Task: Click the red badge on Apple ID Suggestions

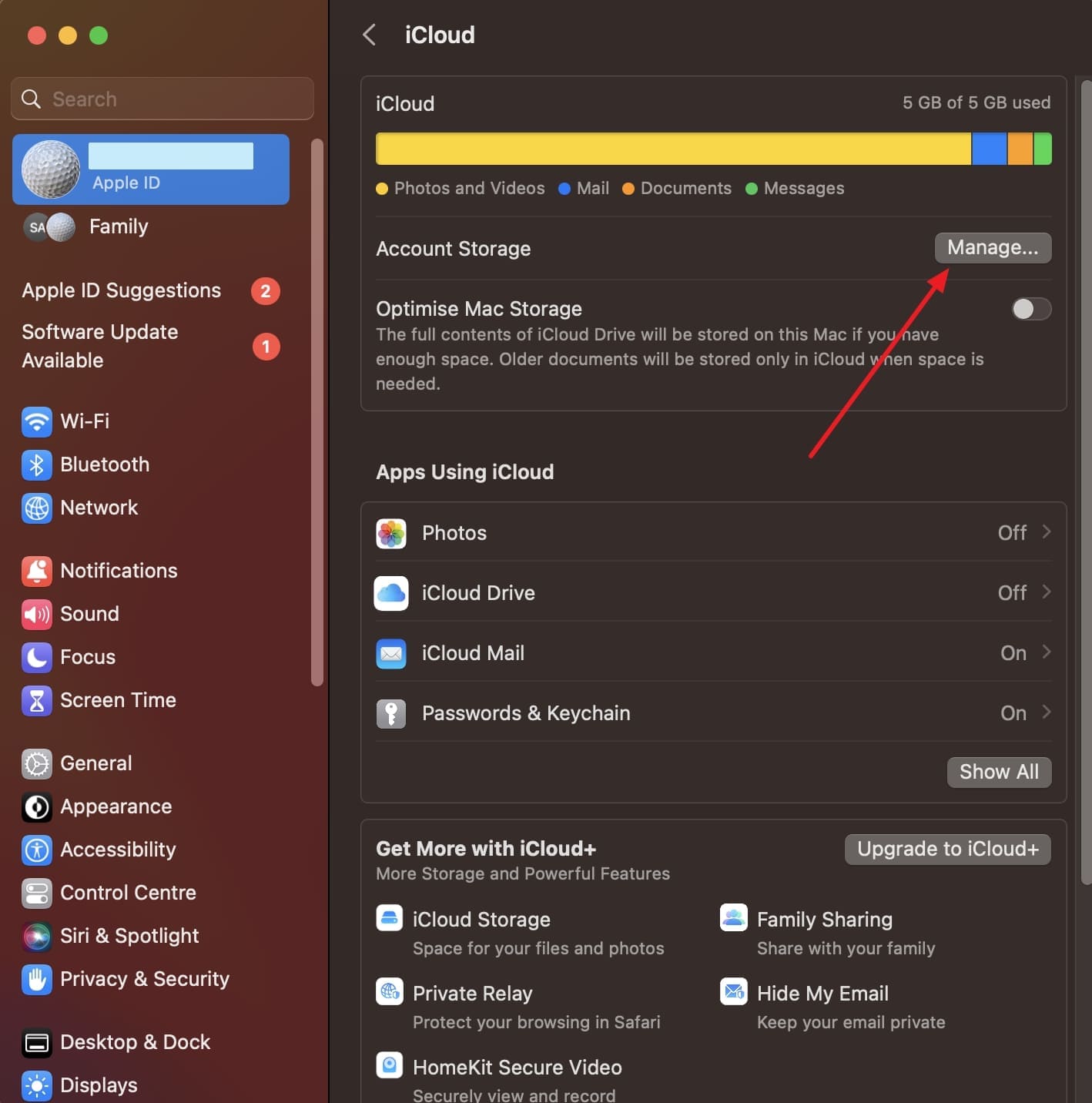Action: click(266, 291)
